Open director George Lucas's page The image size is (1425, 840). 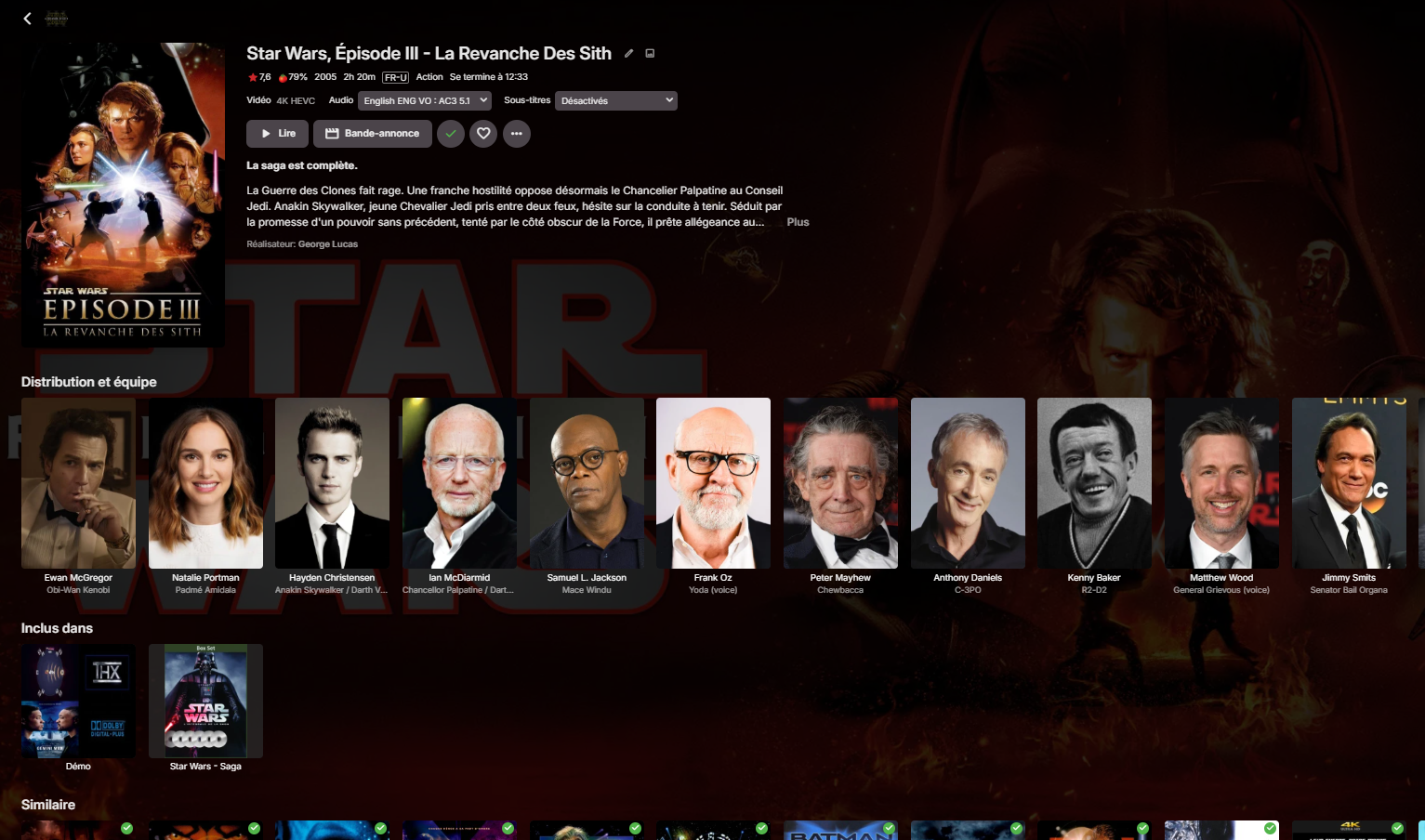pos(328,244)
